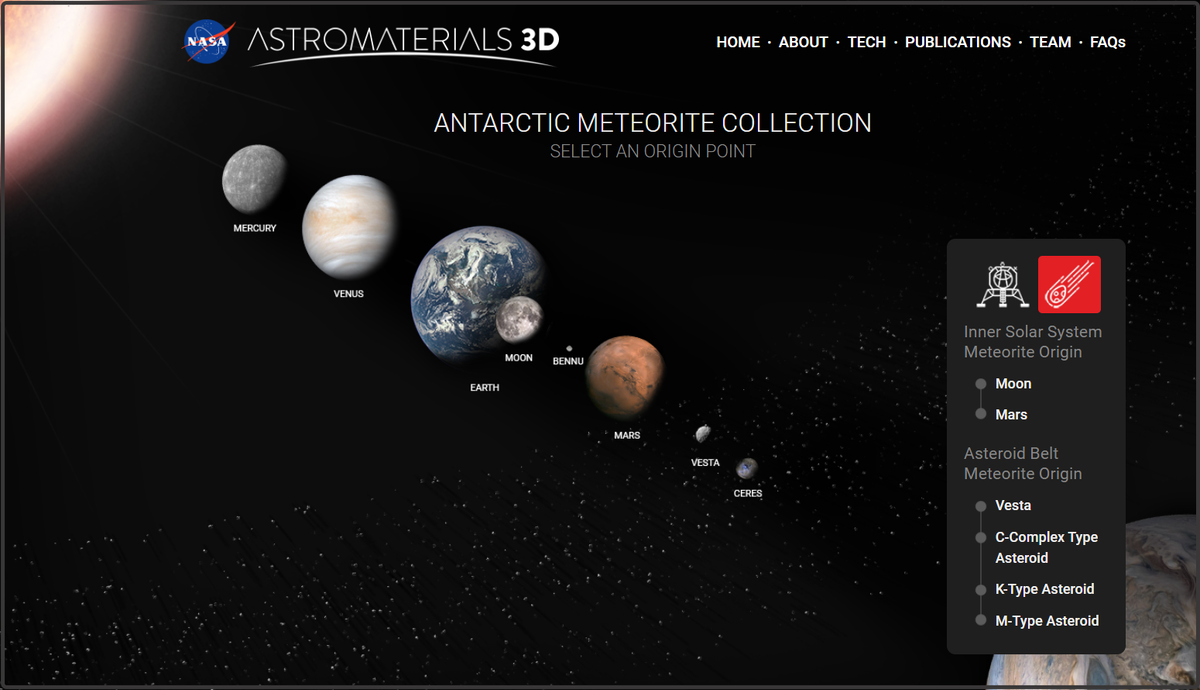Click the CERES text label
The height and width of the screenshot is (690, 1200).
tap(748, 493)
